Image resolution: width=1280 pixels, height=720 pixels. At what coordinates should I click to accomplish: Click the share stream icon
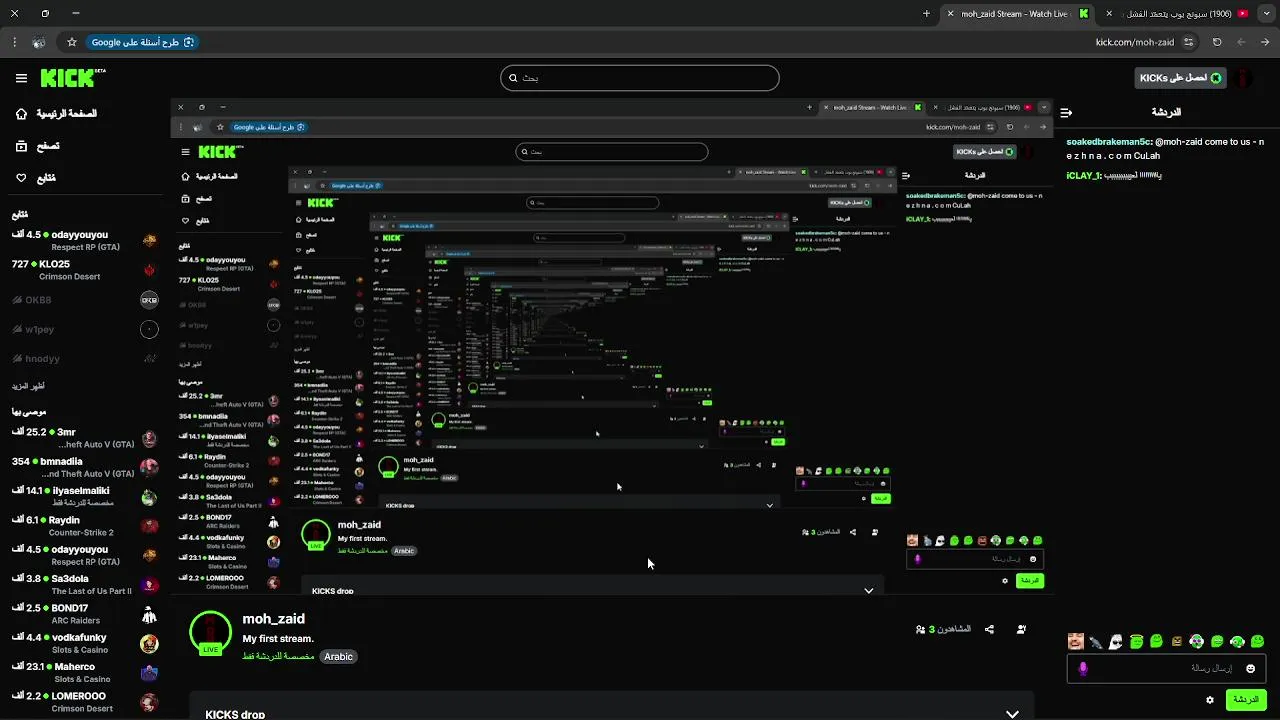(989, 629)
